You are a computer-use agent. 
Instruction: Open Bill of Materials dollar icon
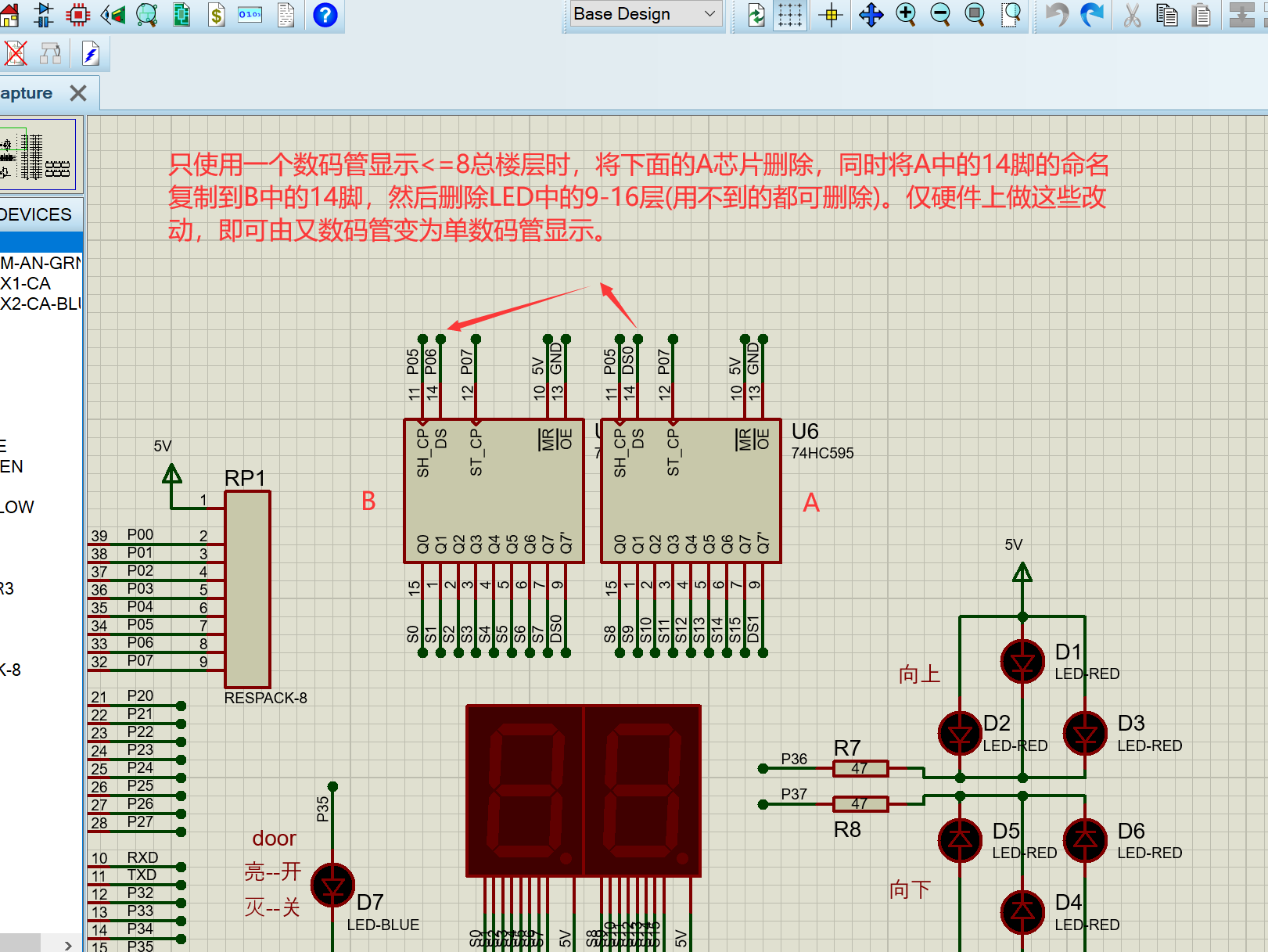(x=217, y=14)
